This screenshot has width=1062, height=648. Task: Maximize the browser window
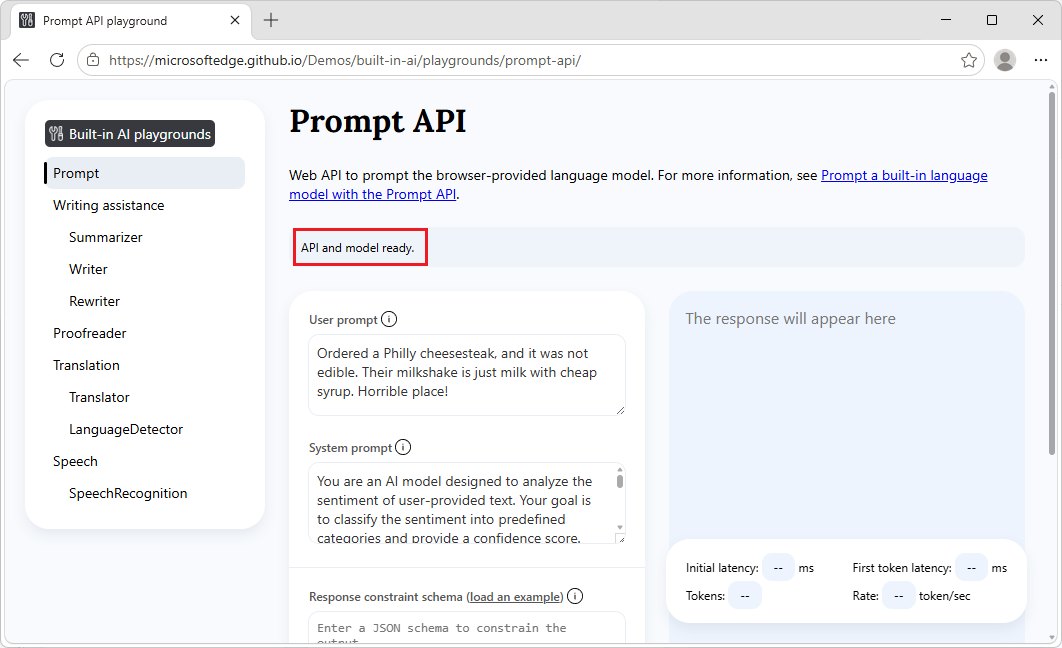click(x=992, y=20)
